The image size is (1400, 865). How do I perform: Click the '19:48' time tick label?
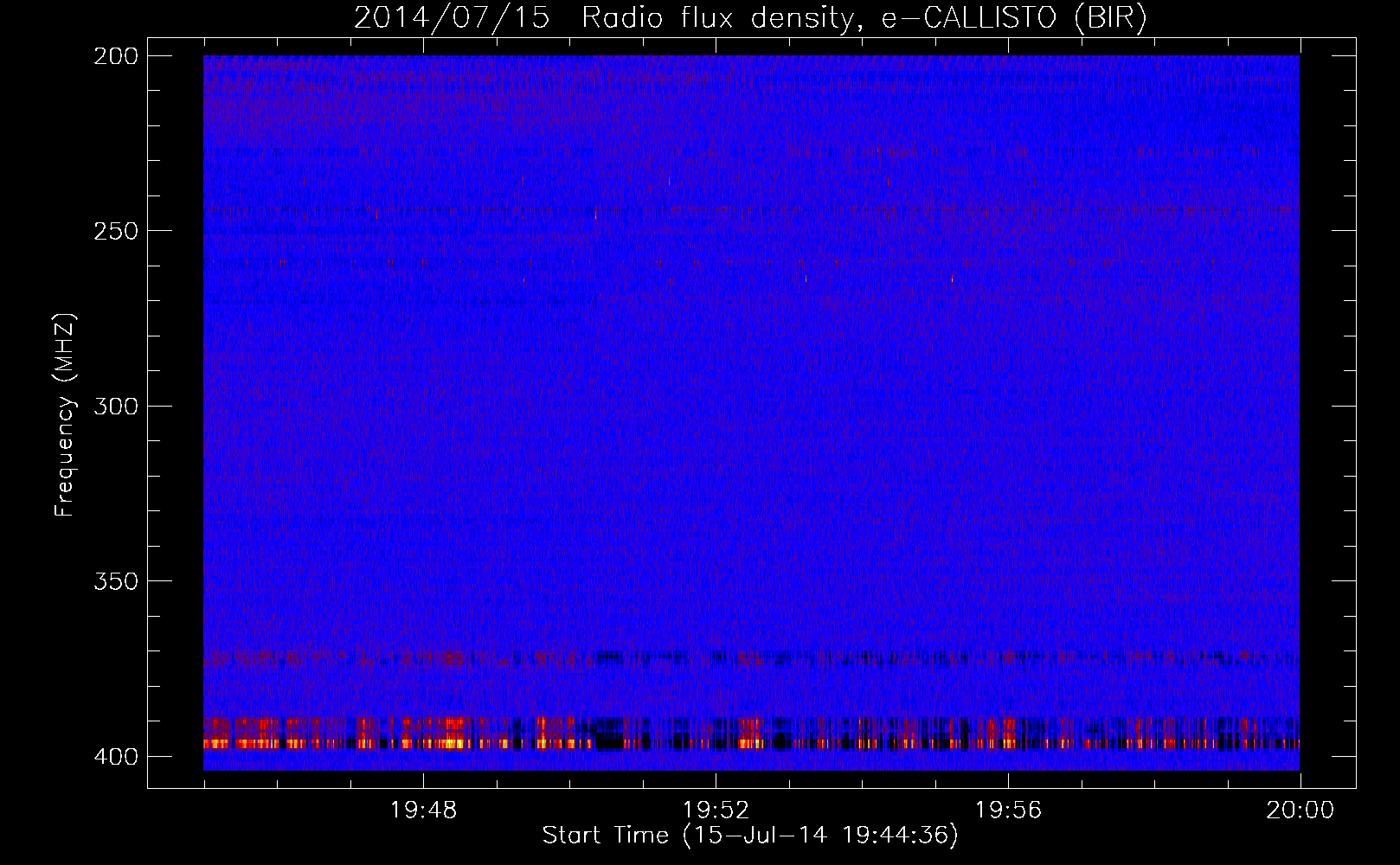(x=423, y=811)
